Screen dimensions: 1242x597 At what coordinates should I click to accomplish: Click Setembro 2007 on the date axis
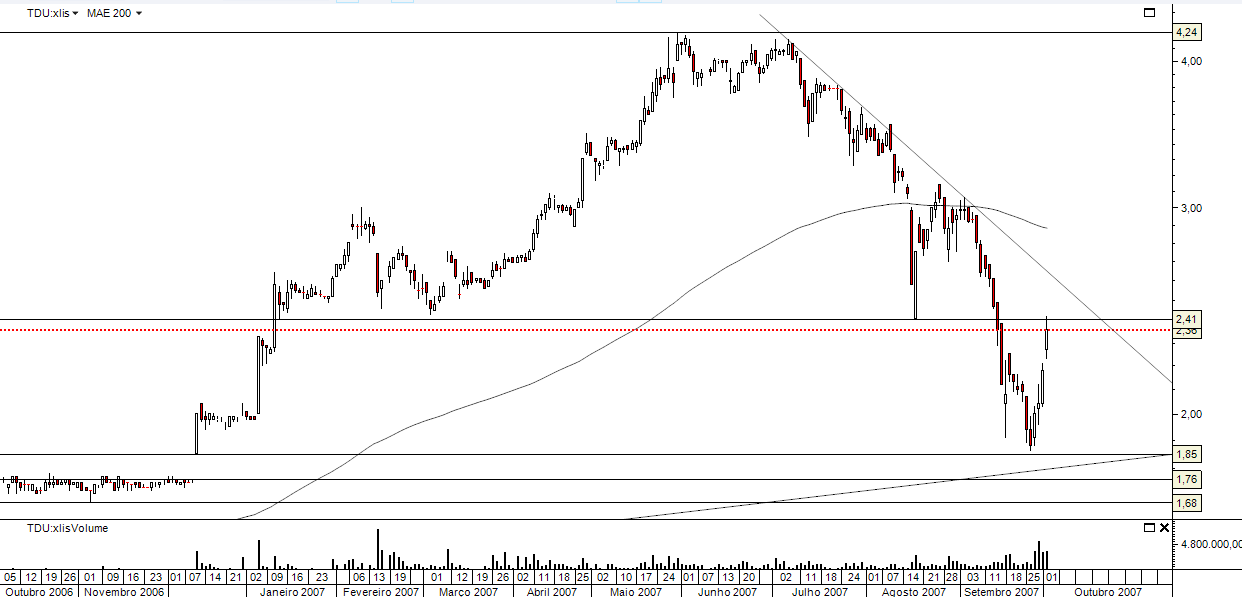tap(1003, 591)
